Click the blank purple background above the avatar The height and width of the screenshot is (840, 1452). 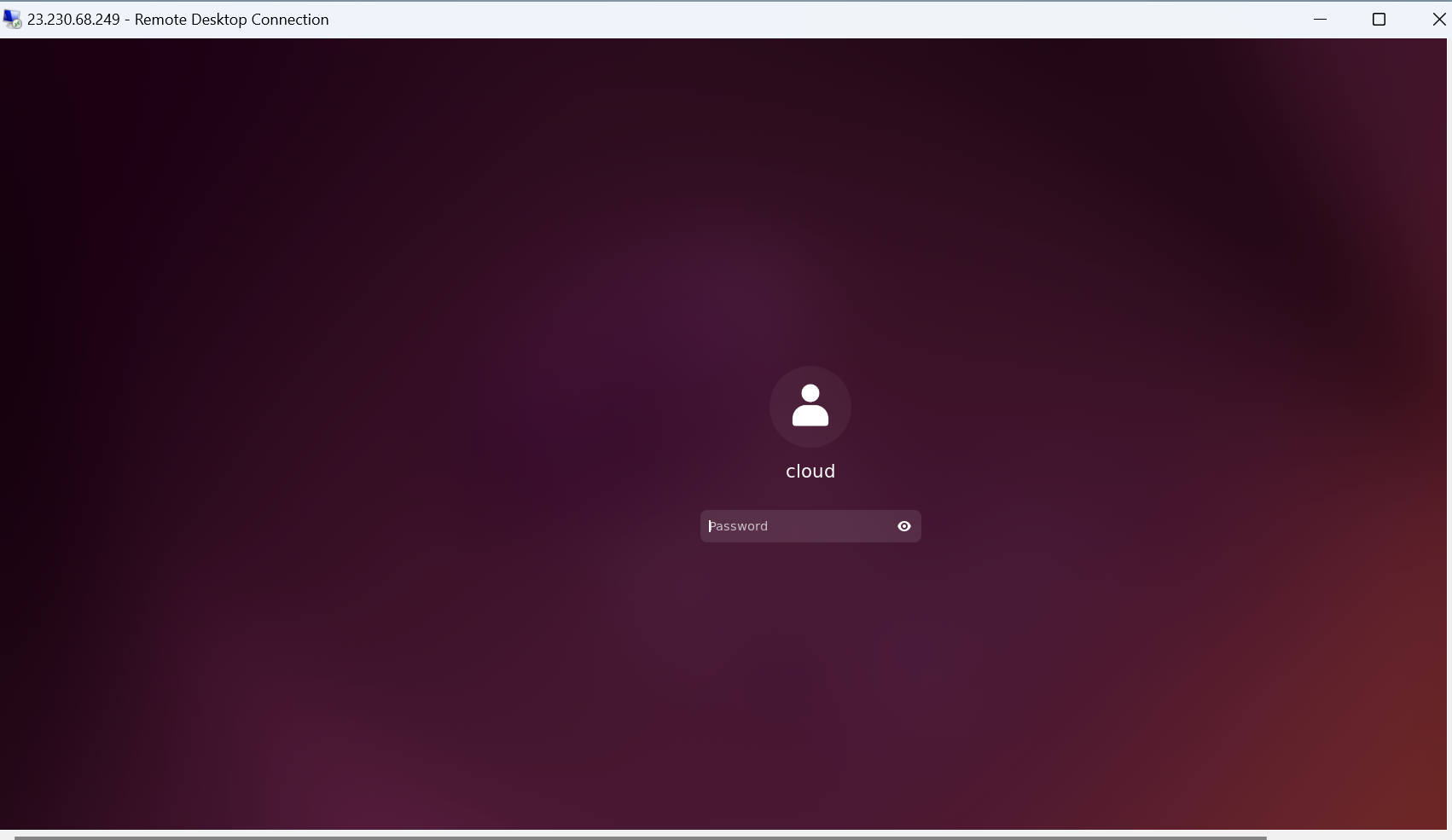[810, 213]
